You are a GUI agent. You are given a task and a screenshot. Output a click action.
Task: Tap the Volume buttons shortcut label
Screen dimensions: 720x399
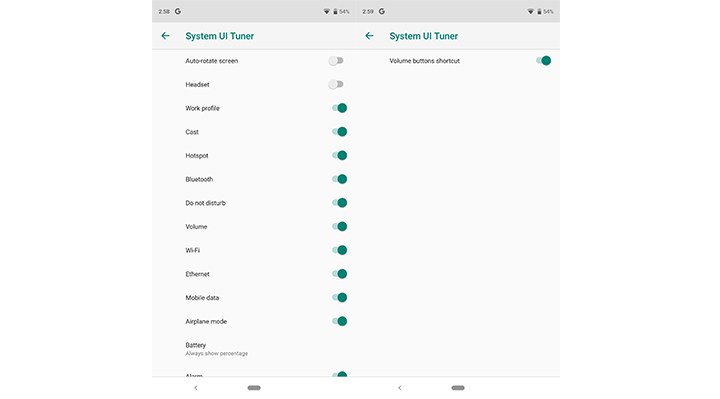(x=424, y=61)
